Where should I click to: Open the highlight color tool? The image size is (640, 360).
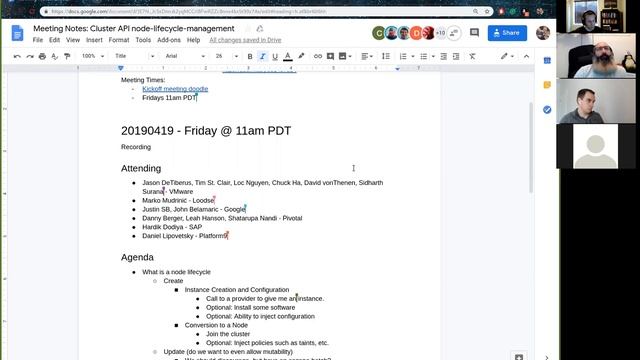[x=301, y=56]
